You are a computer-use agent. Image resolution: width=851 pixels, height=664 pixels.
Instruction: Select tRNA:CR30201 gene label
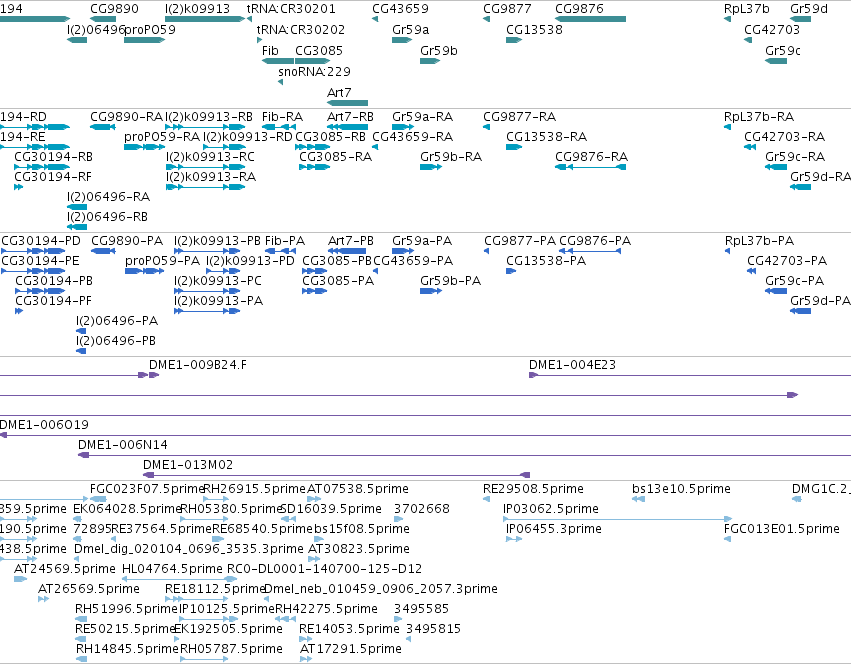[291, 9]
